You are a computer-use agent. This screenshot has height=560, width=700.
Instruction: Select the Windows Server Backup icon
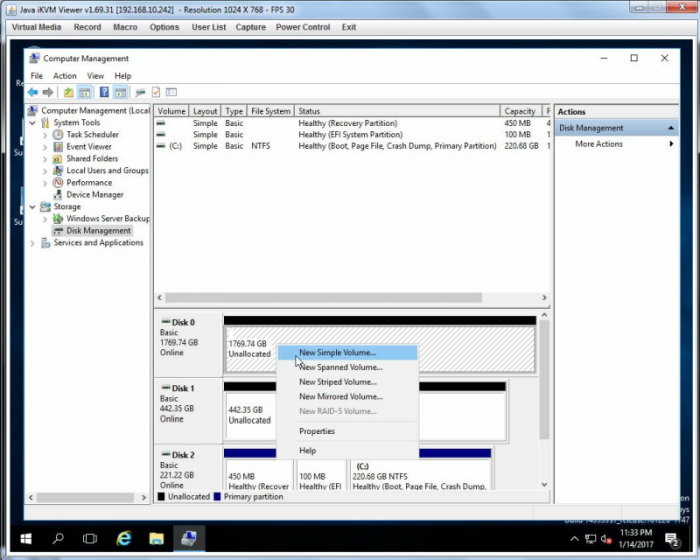click(x=58, y=219)
